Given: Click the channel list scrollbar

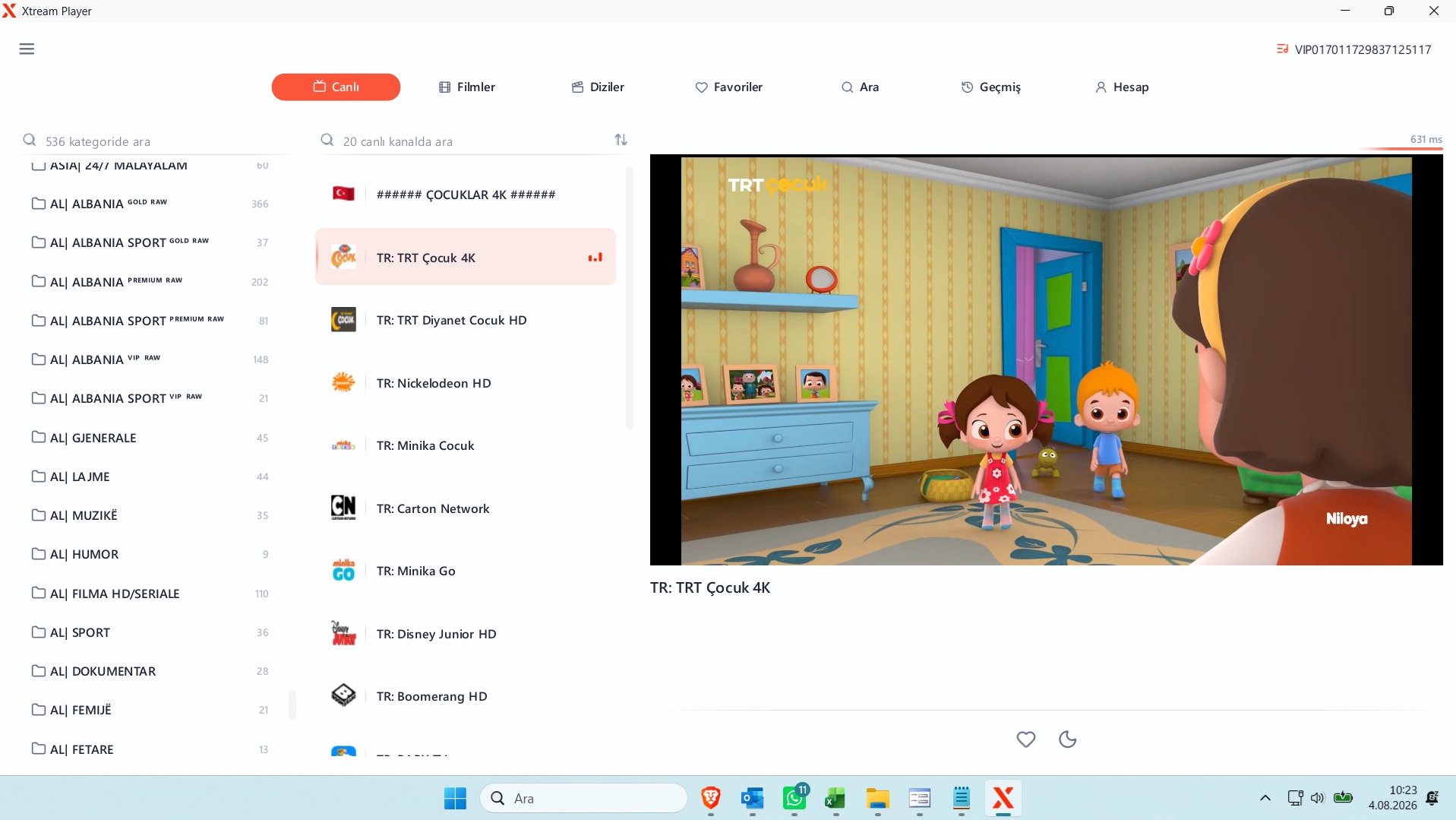Looking at the screenshot, I should [629, 298].
